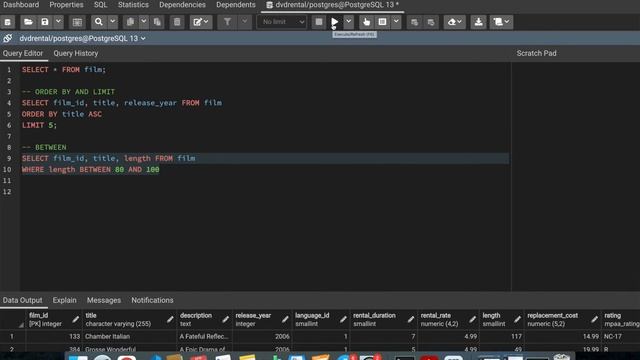Stop the running query
The width and height of the screenshot is (640, 360).
[x=319, y=22]
